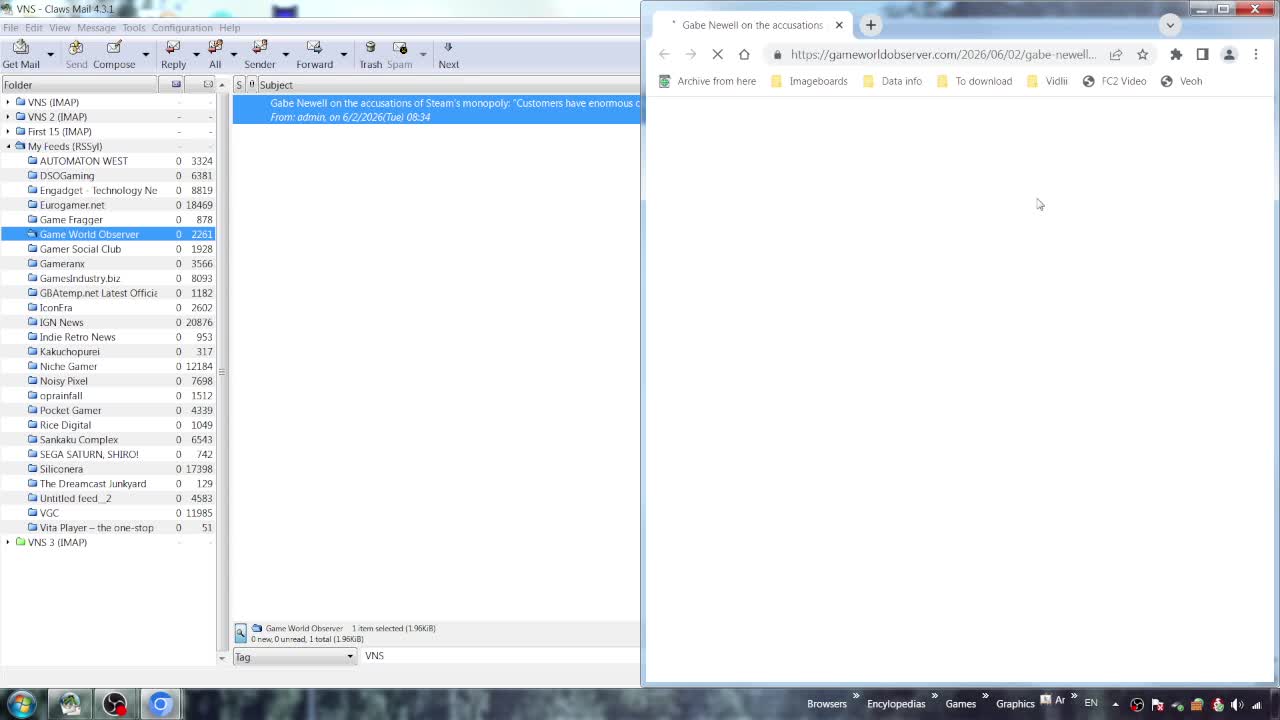The image size is (1280, 720).
Task: Select the Gabe Newell message row
Action: tap(436, 110)
